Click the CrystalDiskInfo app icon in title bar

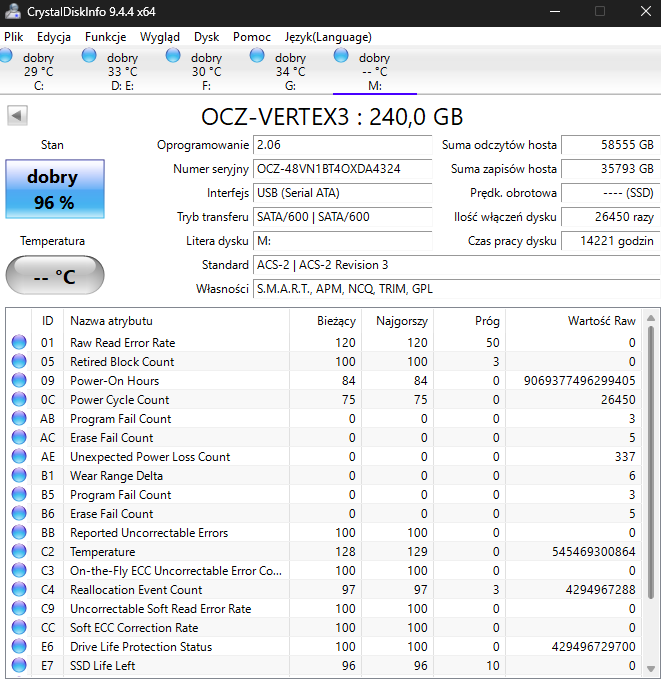pyautogui.click(x=12, y=11)
